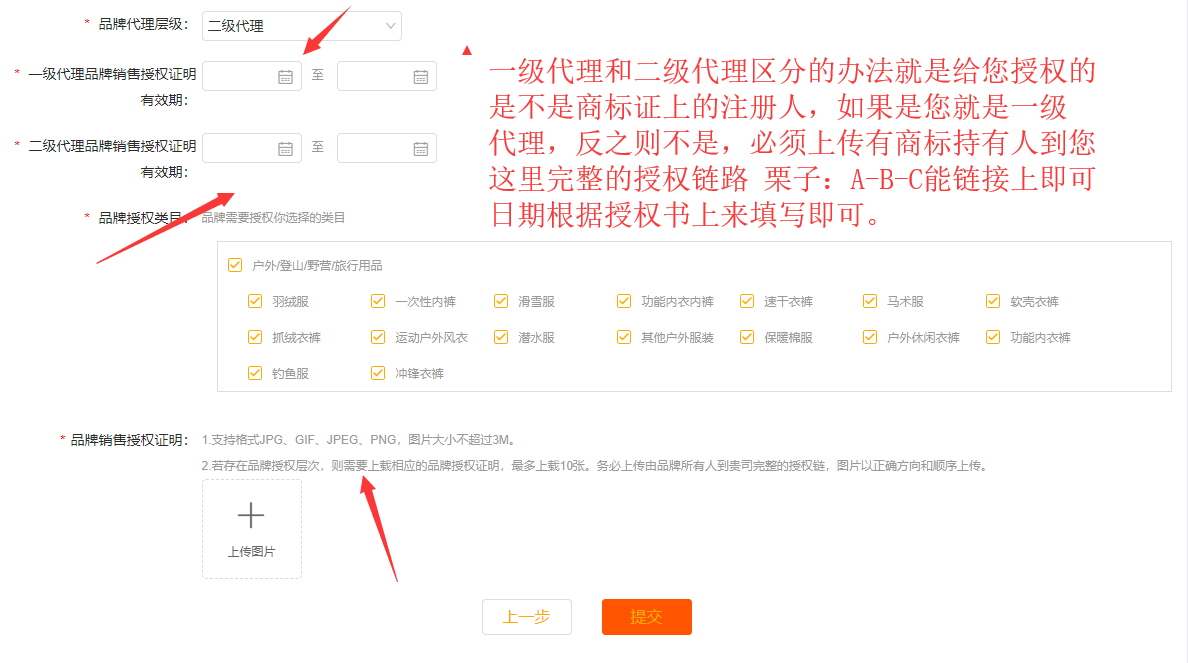1188x663 pixels.
Task: Click the 二级代理 start date input field
Action: pyautogui.click(x=252, y=149)
